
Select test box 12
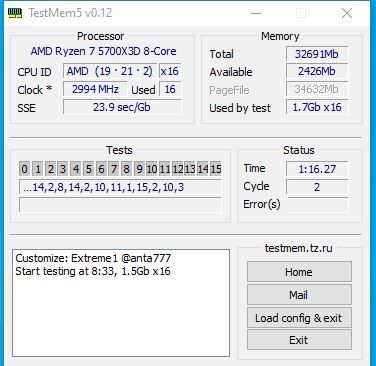pos(177,169)
